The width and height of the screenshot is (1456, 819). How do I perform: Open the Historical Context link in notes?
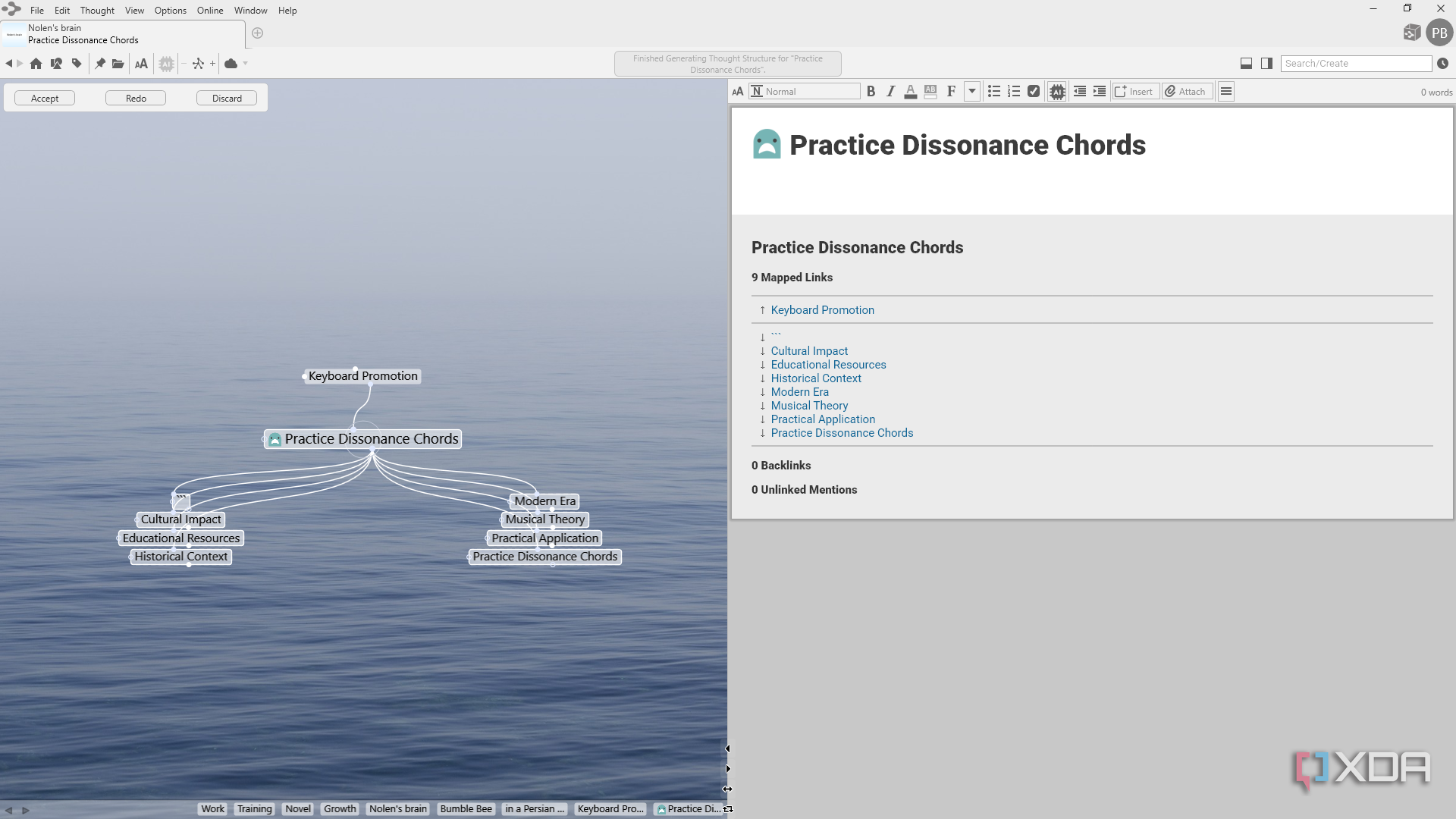(816, 378)
